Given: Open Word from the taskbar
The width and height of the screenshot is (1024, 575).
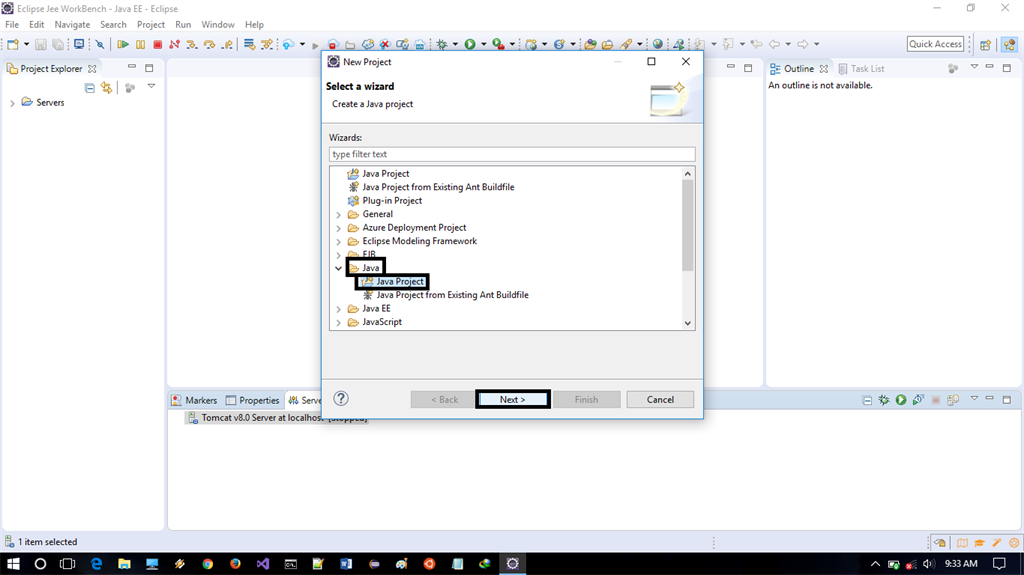Looking at the screenshot, I should [x=346, y=564].
